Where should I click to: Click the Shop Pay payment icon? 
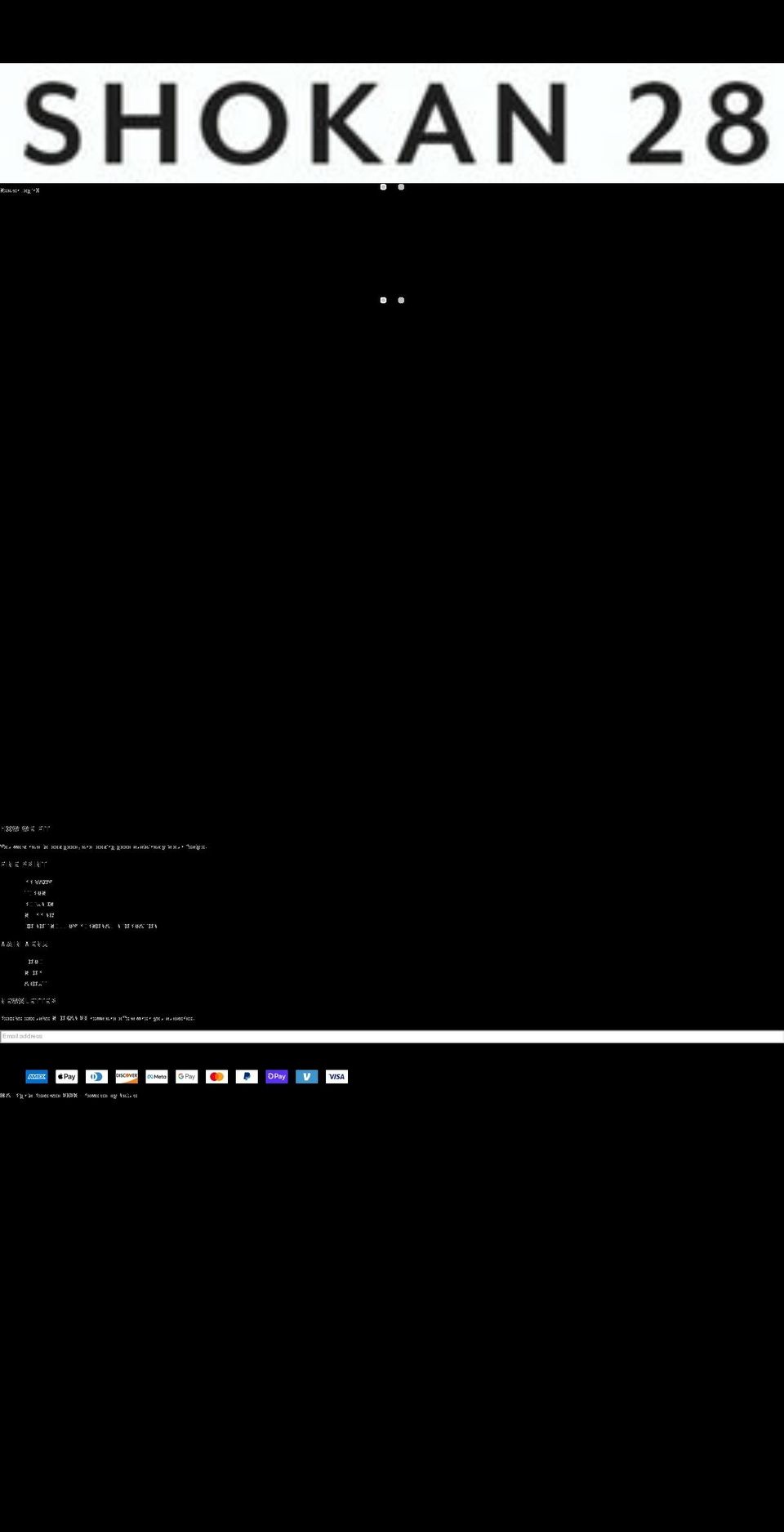tap(277, 1077)
